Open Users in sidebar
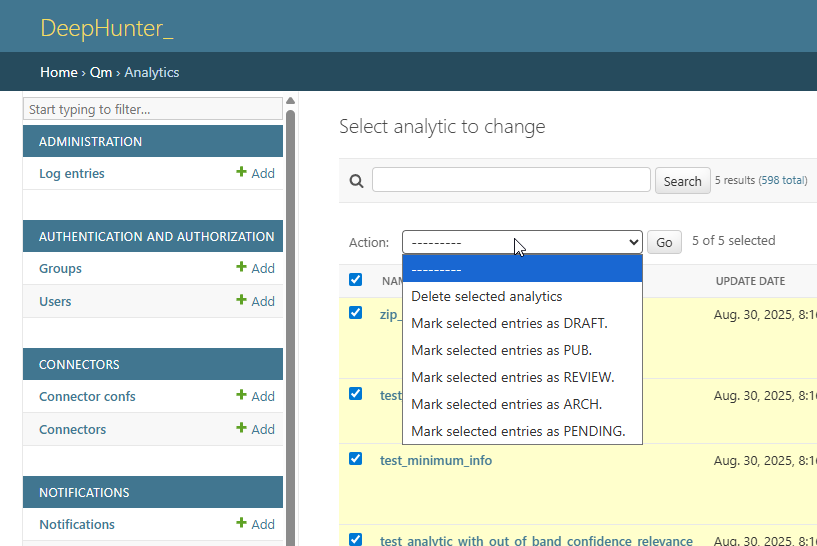 click(55, 302)
